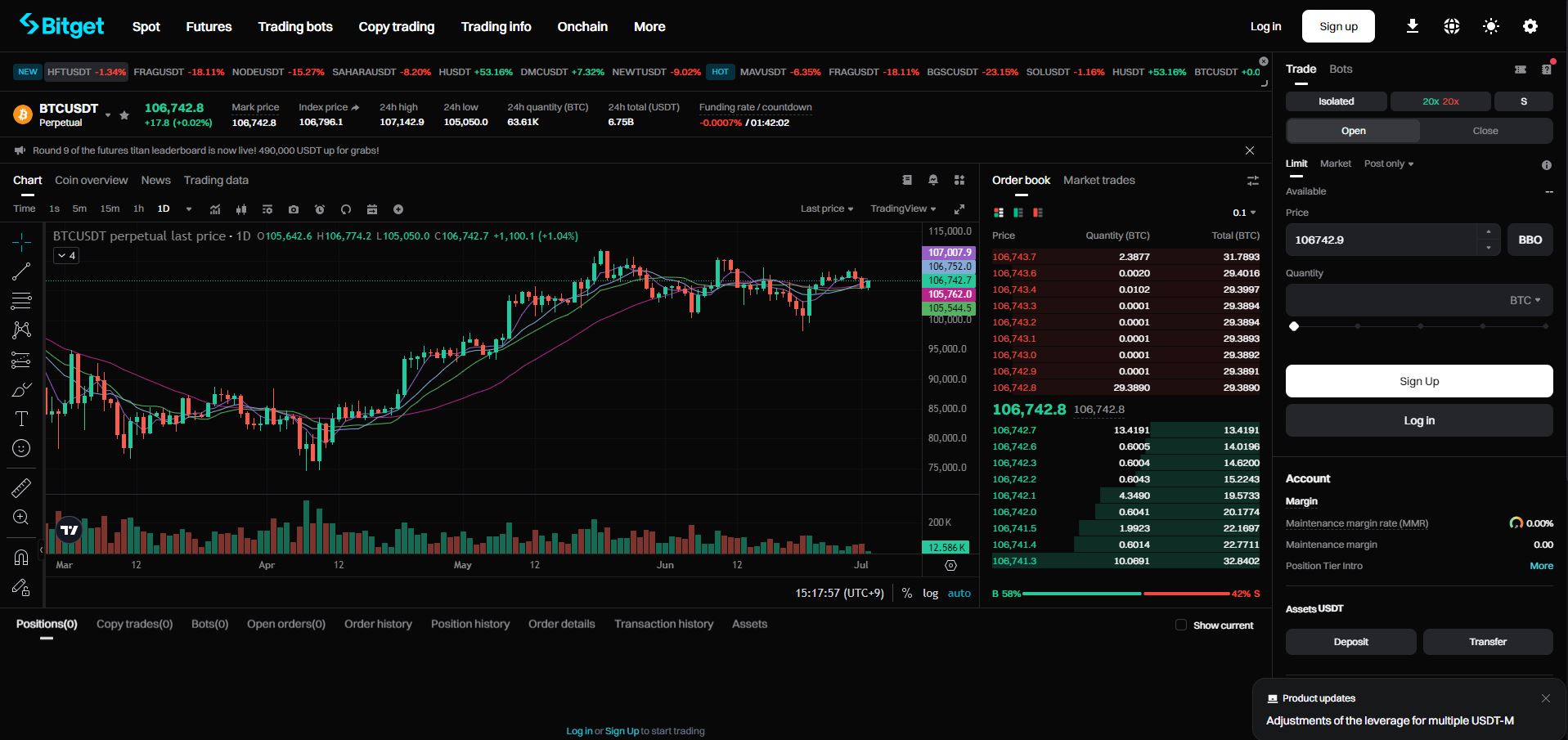Click the Transfer button
This screenshot has height=740, width=1568.
click(x=1488, y=642)
